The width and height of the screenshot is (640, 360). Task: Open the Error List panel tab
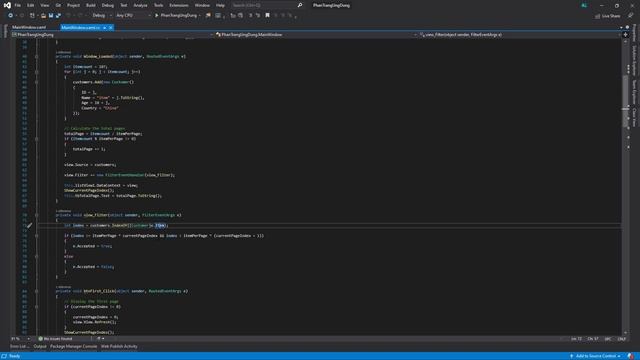tap(19, 347)
